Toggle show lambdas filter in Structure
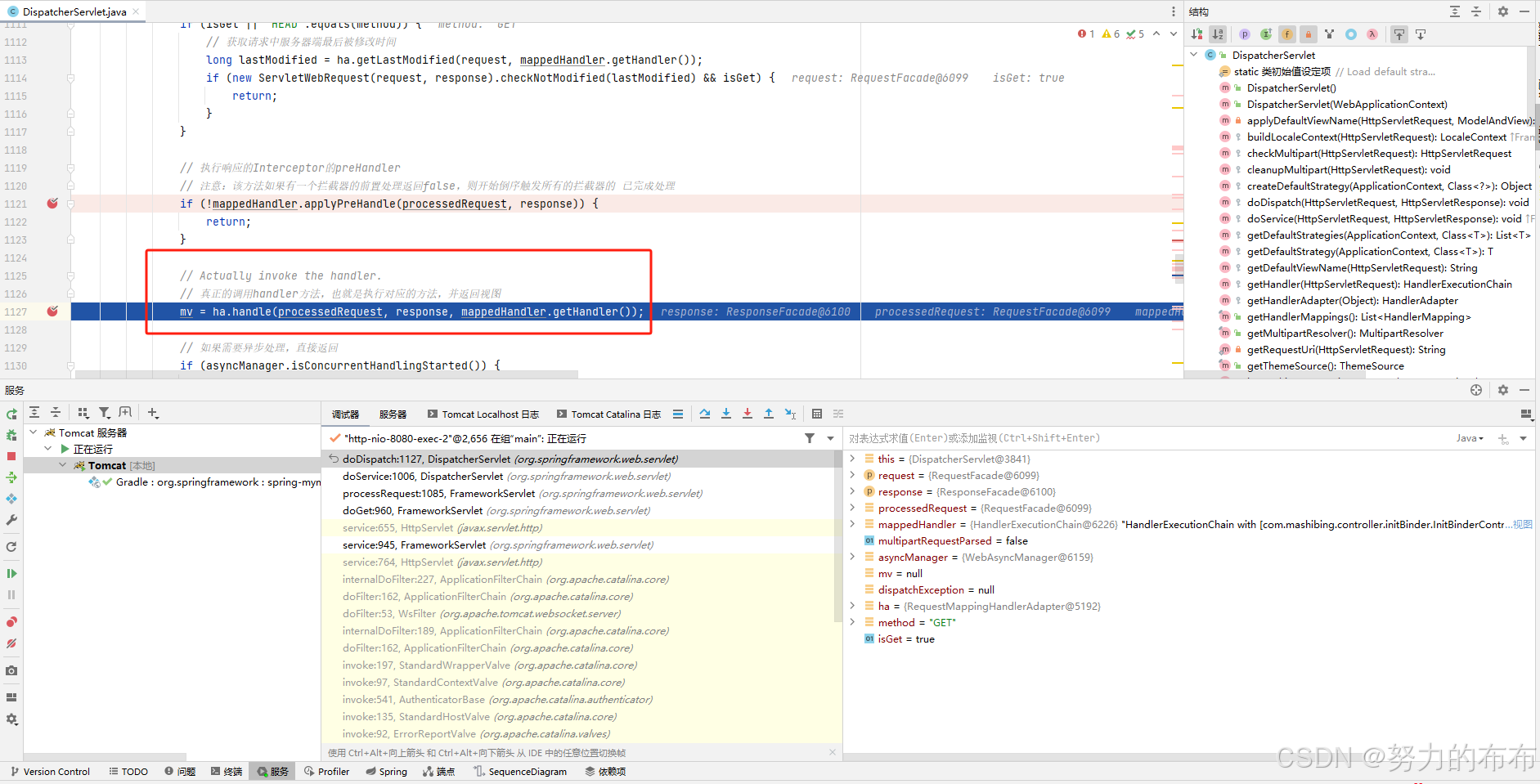The height and width of the screenshot is (784, 1540). pos(1372,34)
